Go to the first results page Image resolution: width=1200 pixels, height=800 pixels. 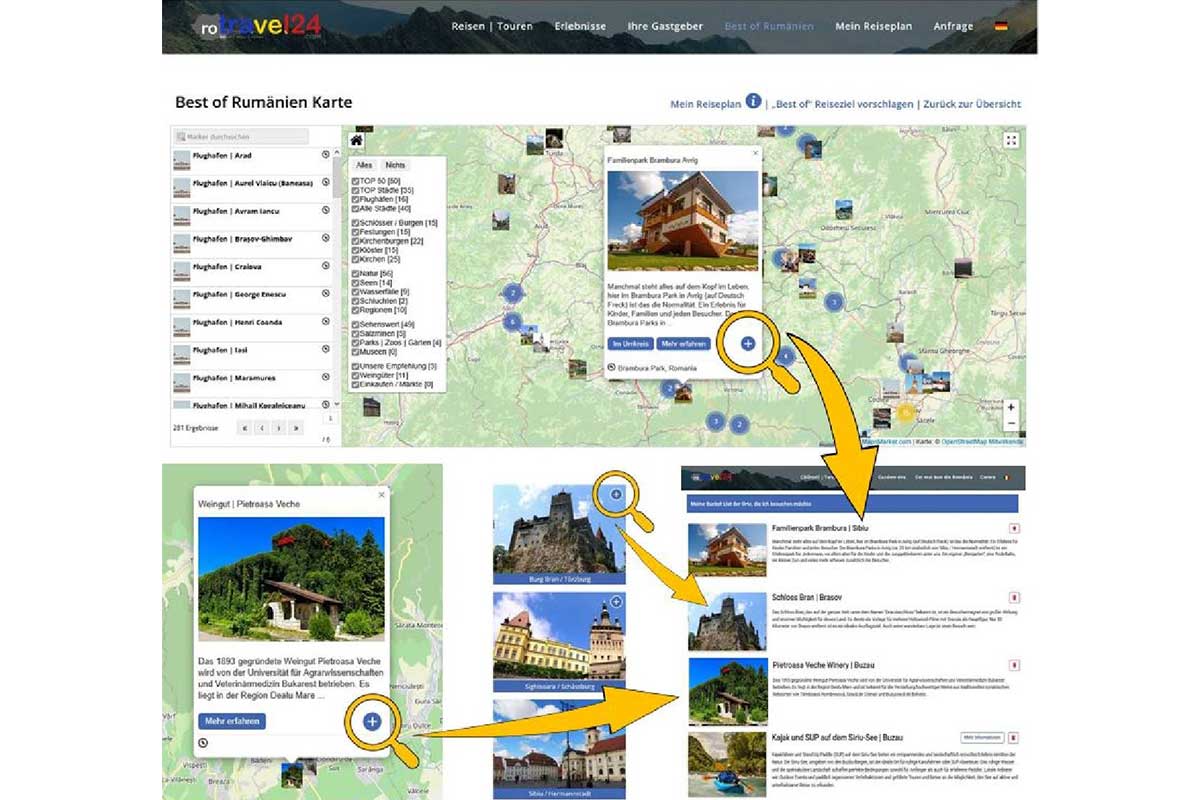[x=244, y=428]
